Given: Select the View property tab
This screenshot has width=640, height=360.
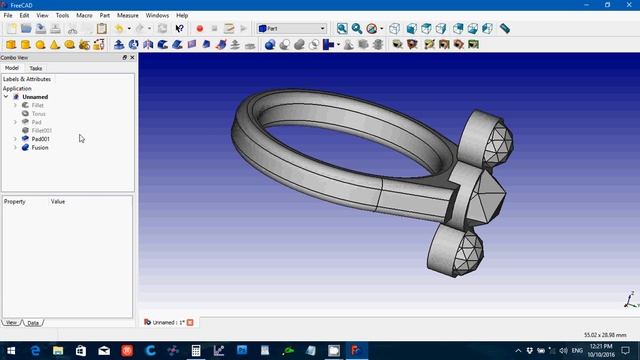Looking at the screenshot, I should 11,322.
